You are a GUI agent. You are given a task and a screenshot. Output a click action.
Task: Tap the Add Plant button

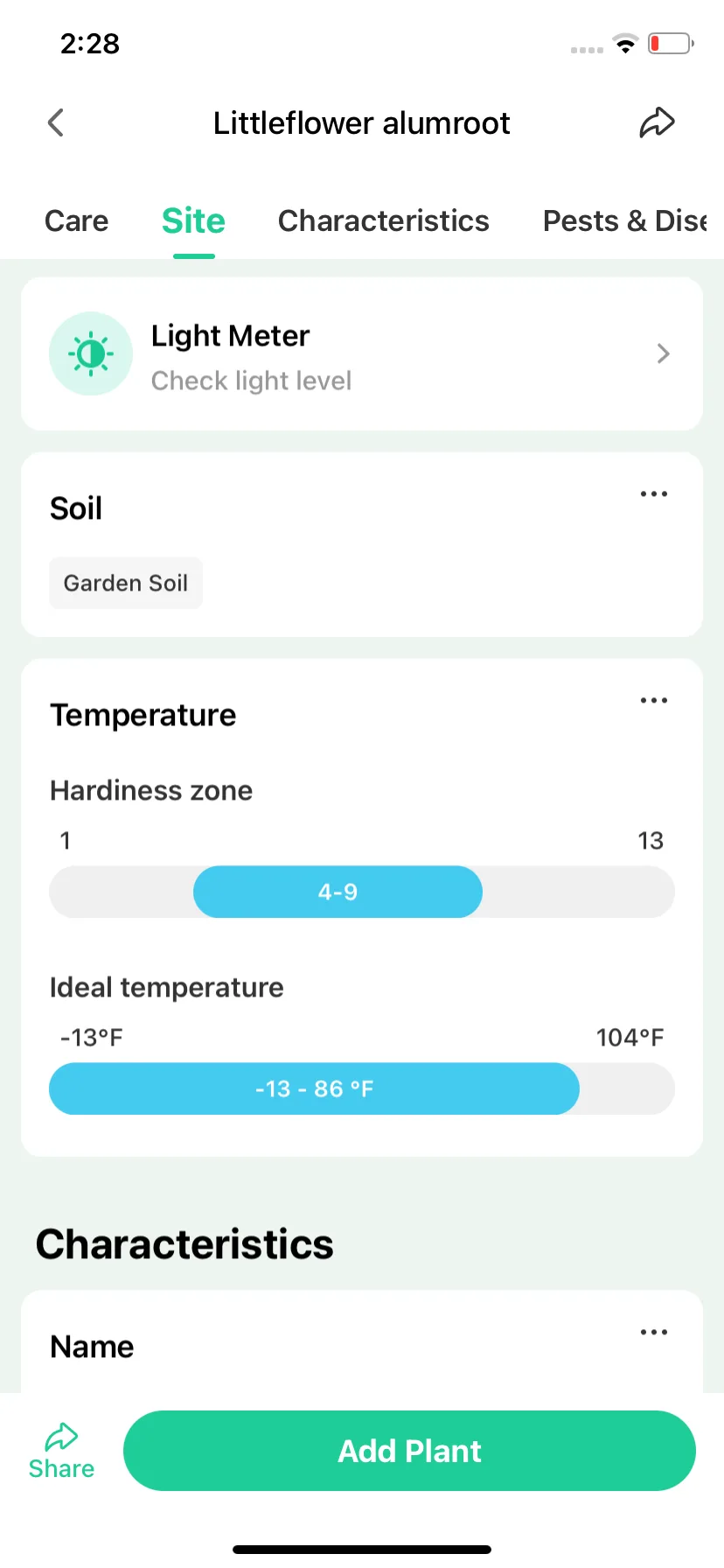(409, 1451)
